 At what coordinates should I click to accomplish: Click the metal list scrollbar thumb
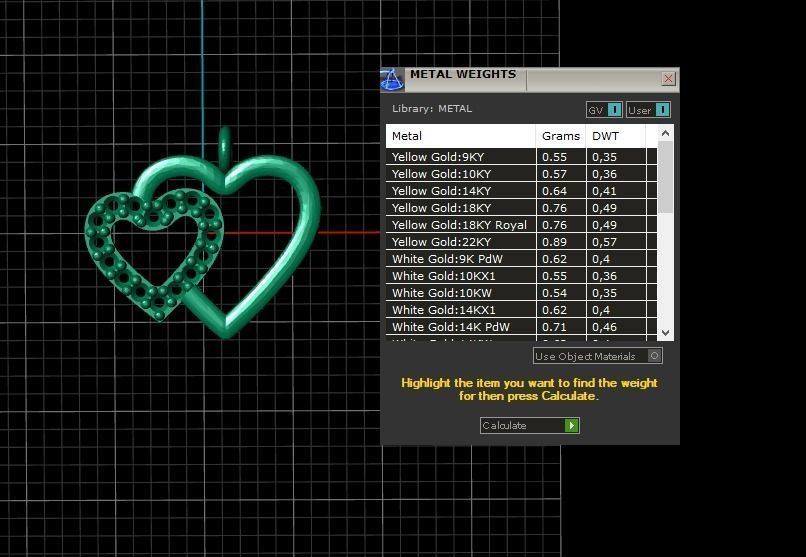[x=665, y=177]
